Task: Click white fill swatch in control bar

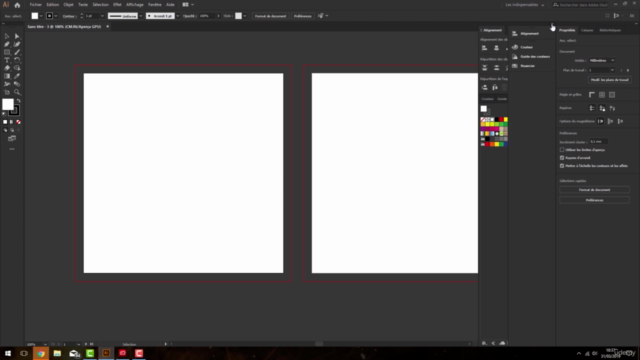Action: [35, 16]
